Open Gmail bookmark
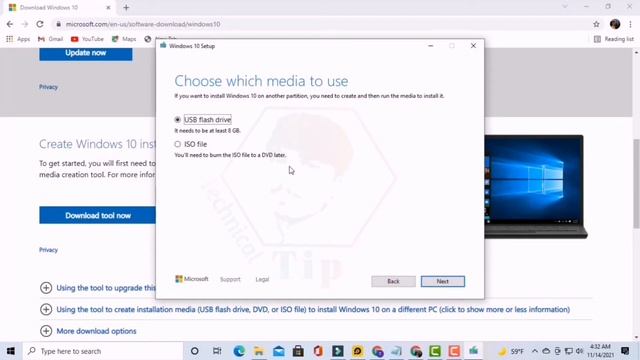Screen dimensions: 640x360 (50, 39)
